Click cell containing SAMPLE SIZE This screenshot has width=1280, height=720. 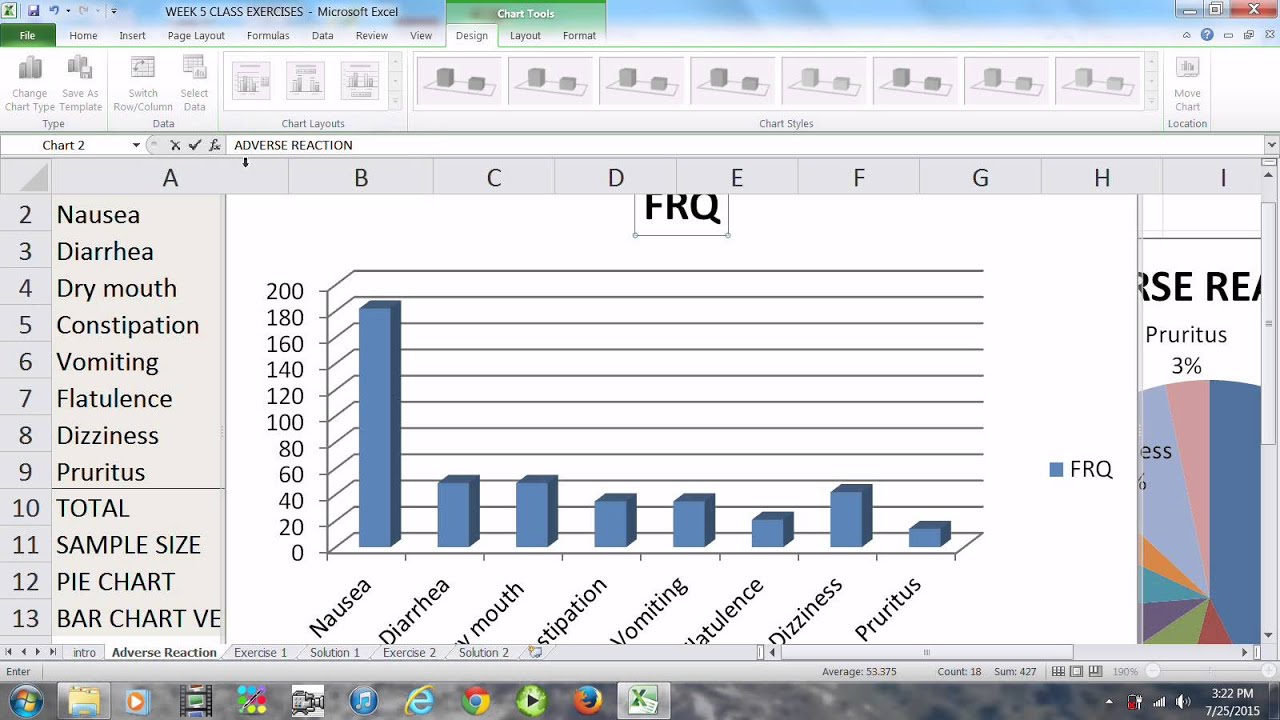click(138, 545)
